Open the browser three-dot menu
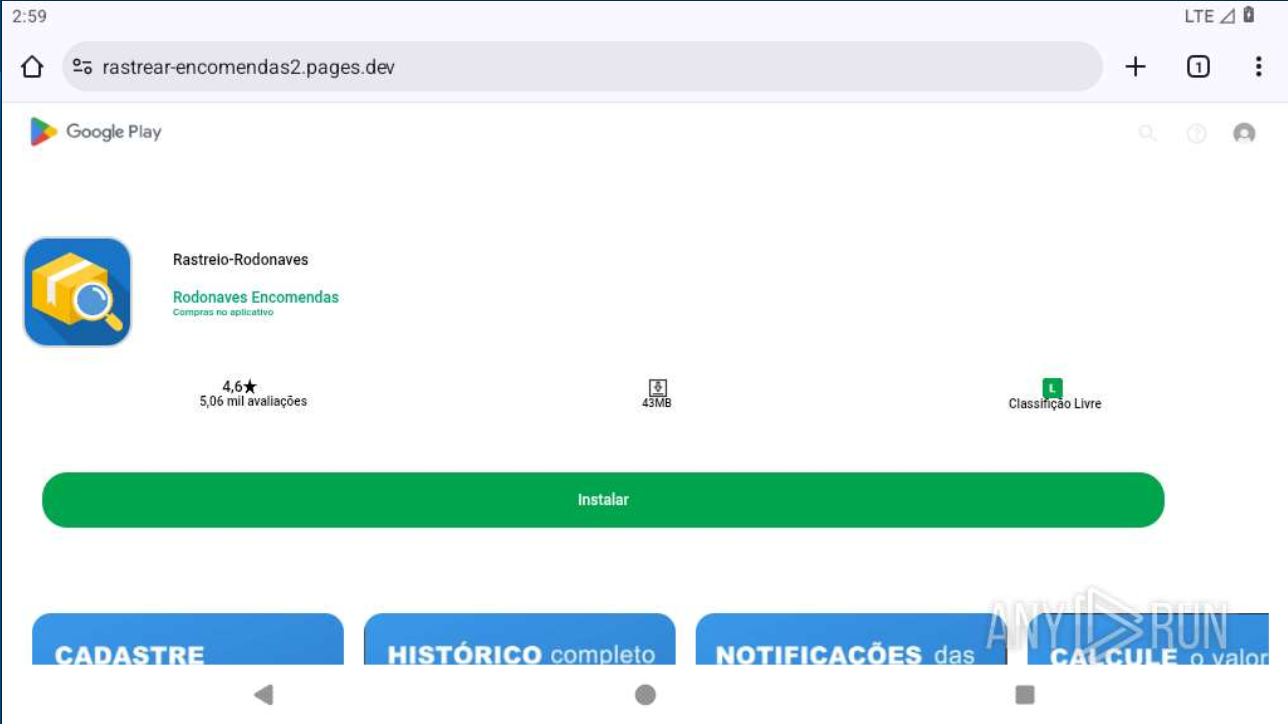 pos(1258,67)
